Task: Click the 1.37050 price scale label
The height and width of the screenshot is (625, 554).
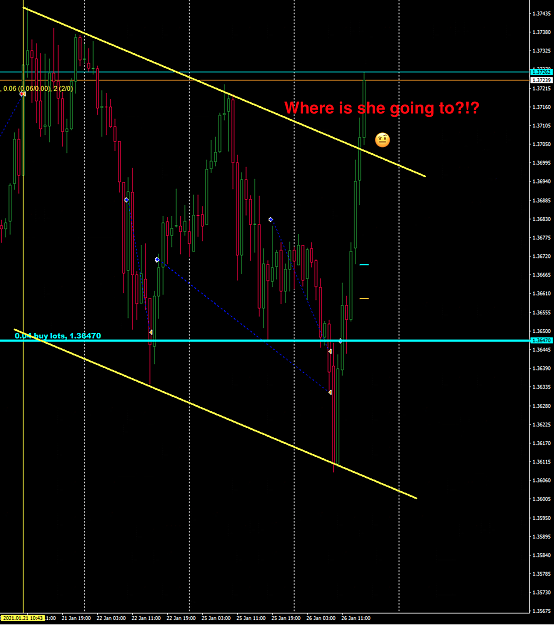Action: [x=541, y=144]
